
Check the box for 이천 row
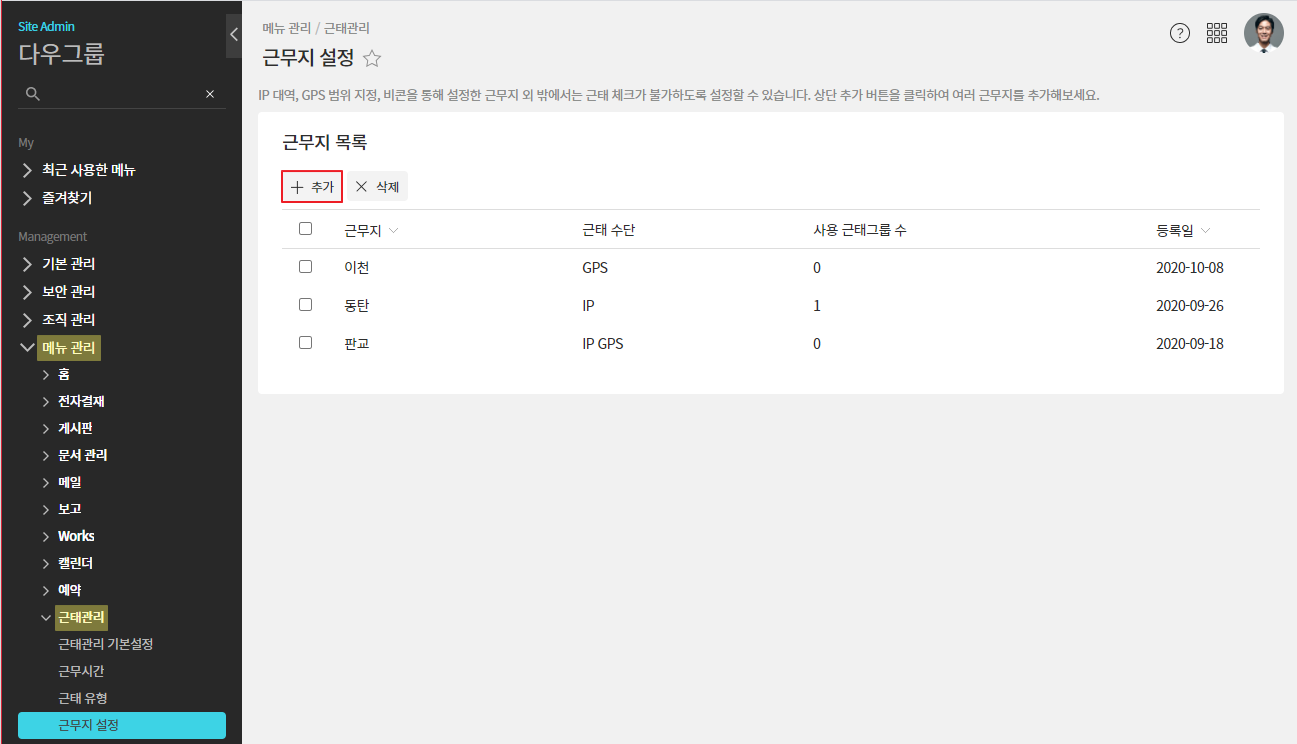[x=306, y=267]
